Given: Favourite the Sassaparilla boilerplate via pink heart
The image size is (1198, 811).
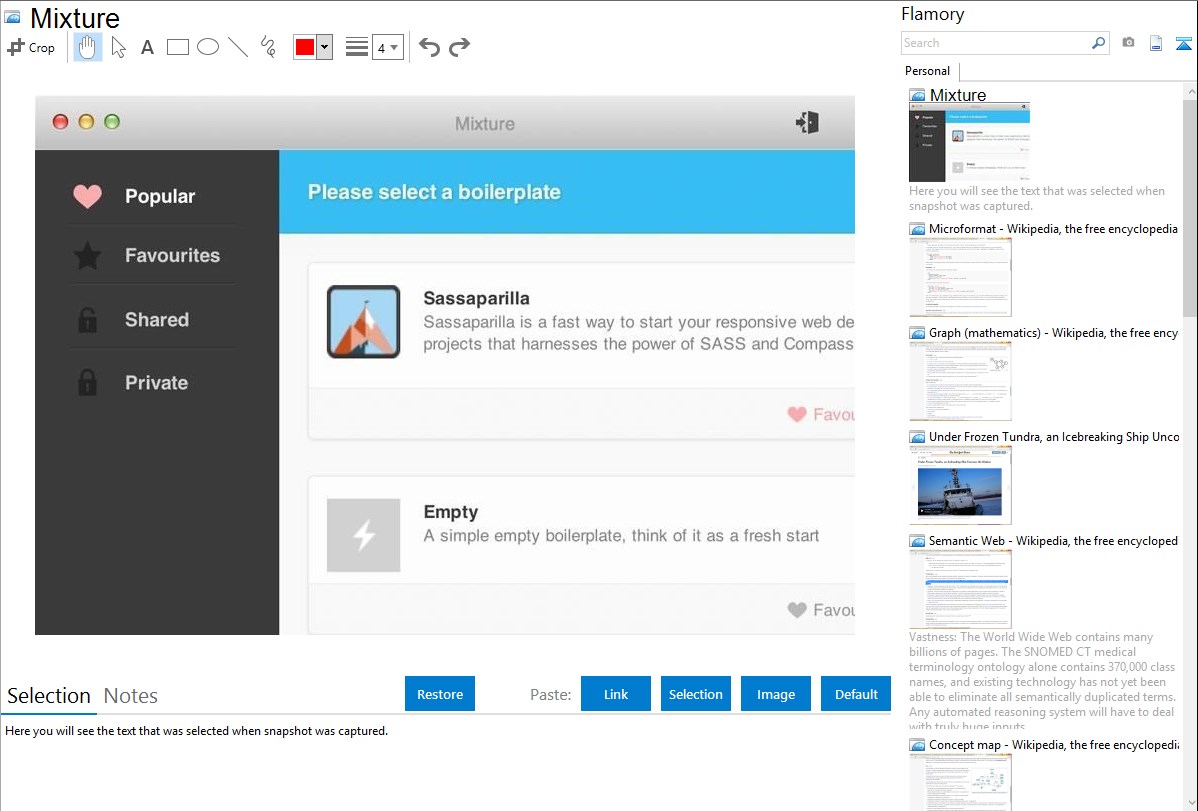Looking at the screenshot, I should tap(797, 414).
